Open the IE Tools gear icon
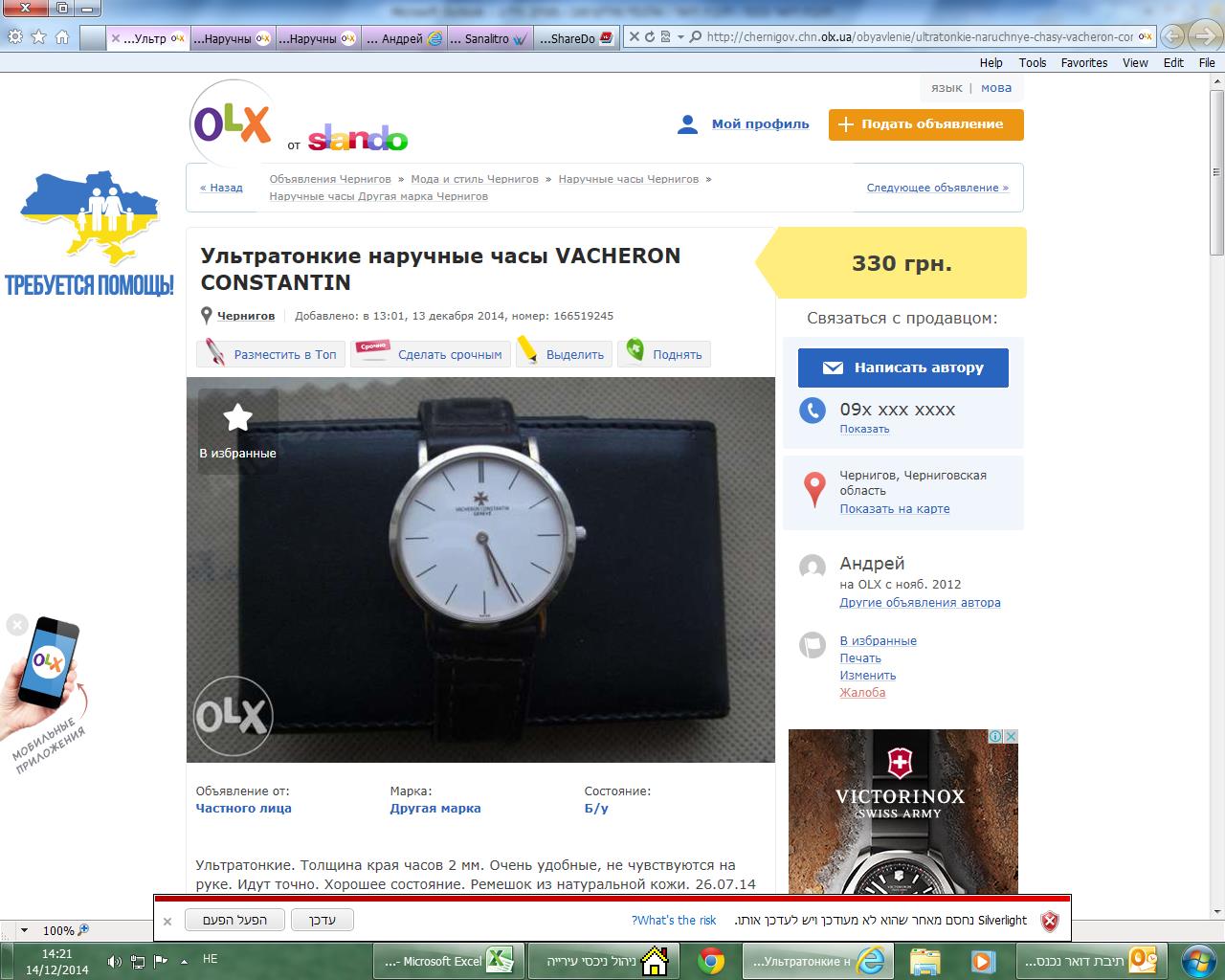 click(15, 37)
